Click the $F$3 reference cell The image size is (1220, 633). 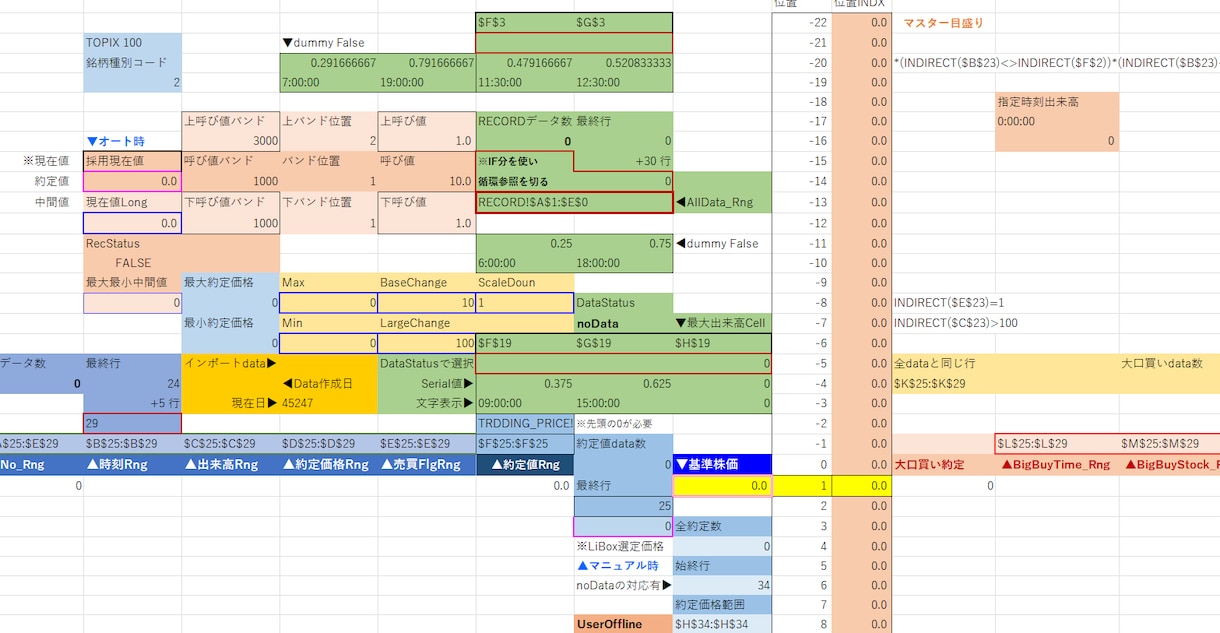click(524, 22)
